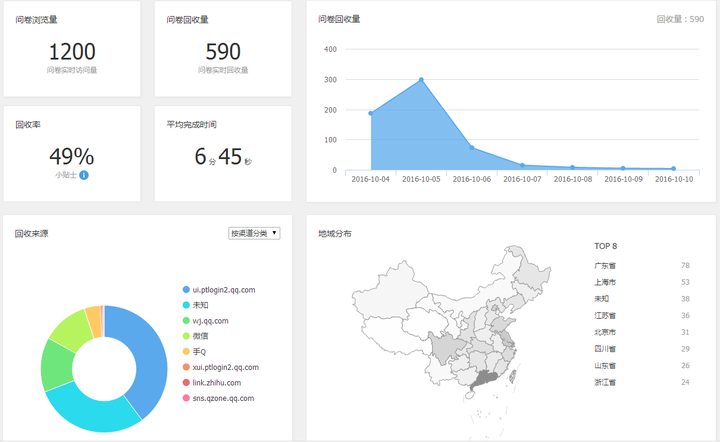This screenshot has width=720, height=442.
Task: Click the 2016-10-08 axis label
Action: (573, 179)
